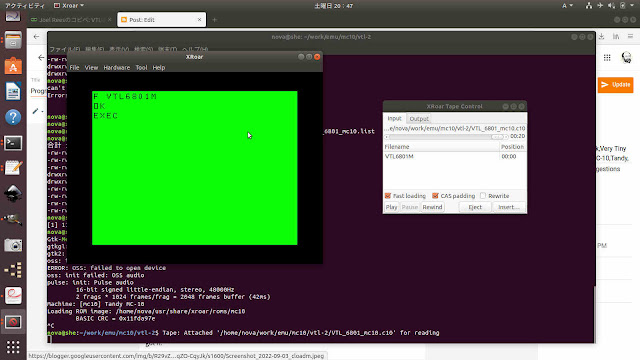Click the pencil compose-mode icon in Blogger

(36, 111)
